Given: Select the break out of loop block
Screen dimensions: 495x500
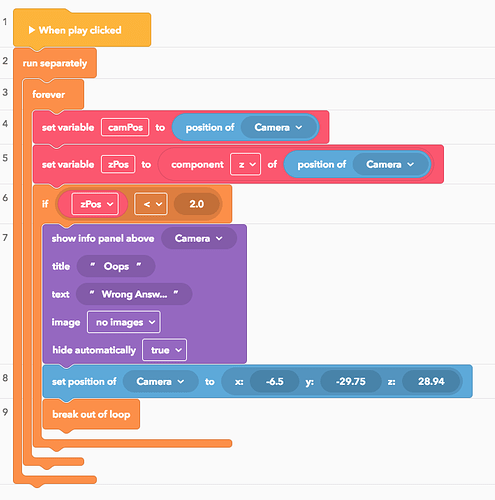Looking at the screenshot, I should [91, 414].
